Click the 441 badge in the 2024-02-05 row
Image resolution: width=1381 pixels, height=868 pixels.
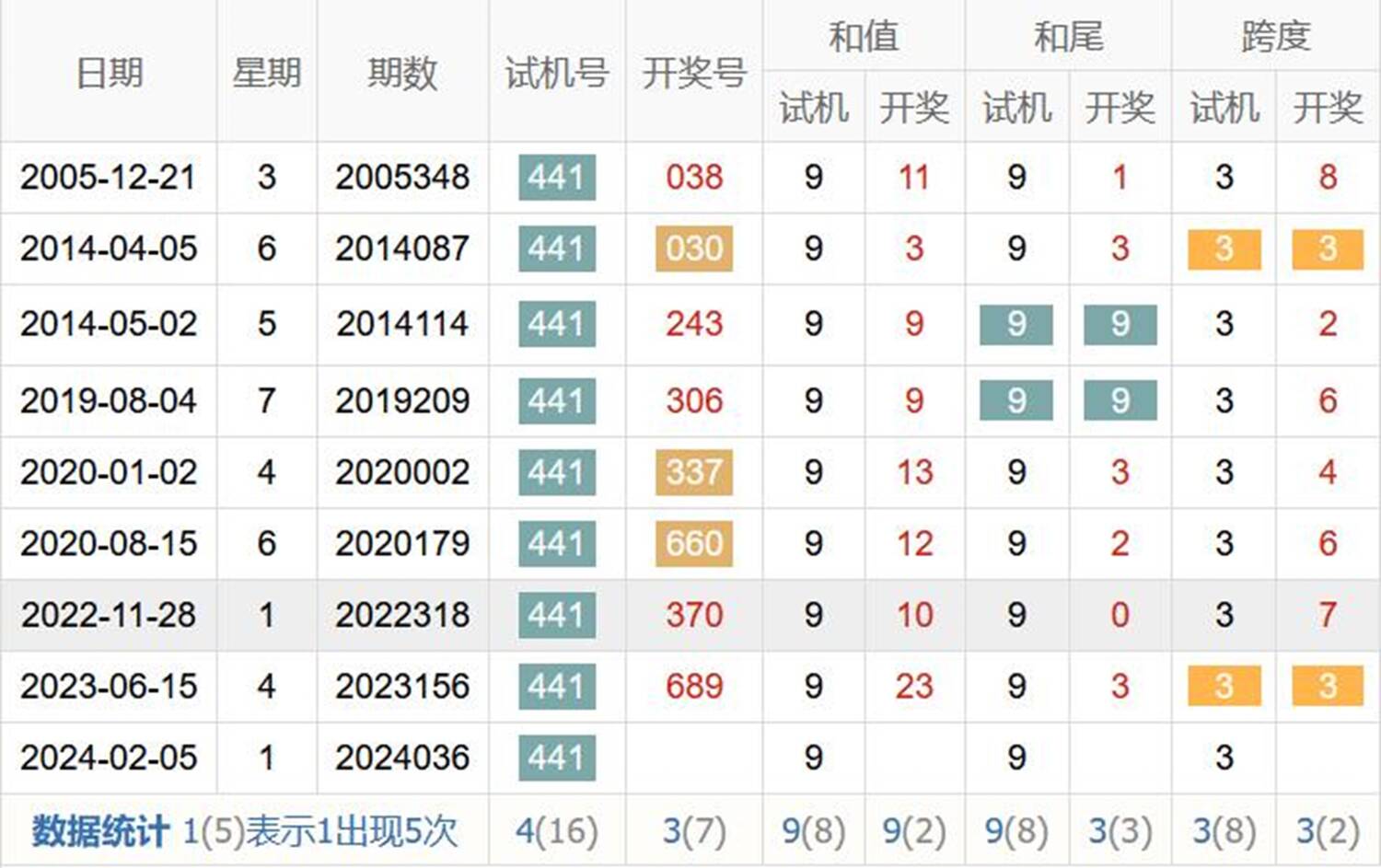click(x=556, y=758)
